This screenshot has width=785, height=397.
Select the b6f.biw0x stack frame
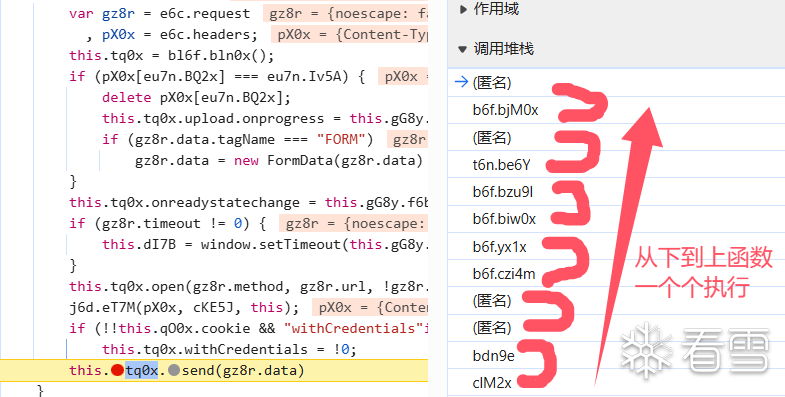tap(616, 219)
